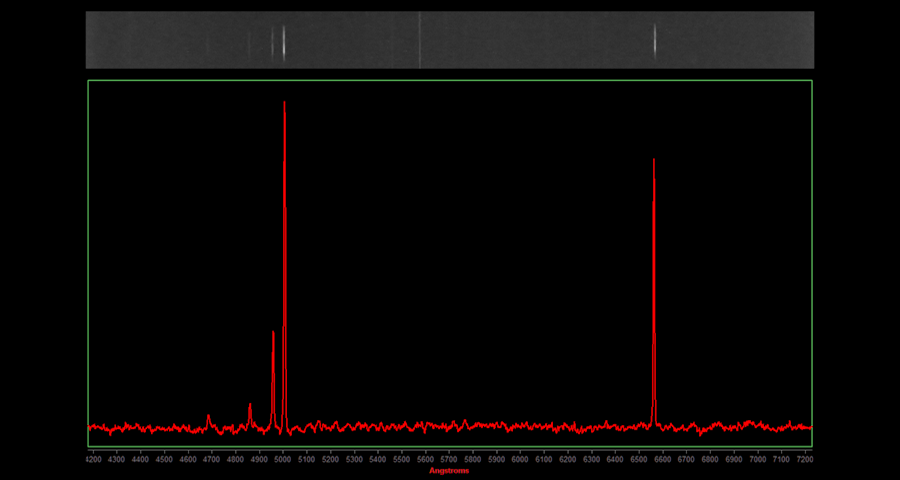This screenshot has height=480, width=900.
Task: Click the 5800 tick label on the axis
Action: pos(472,459)
